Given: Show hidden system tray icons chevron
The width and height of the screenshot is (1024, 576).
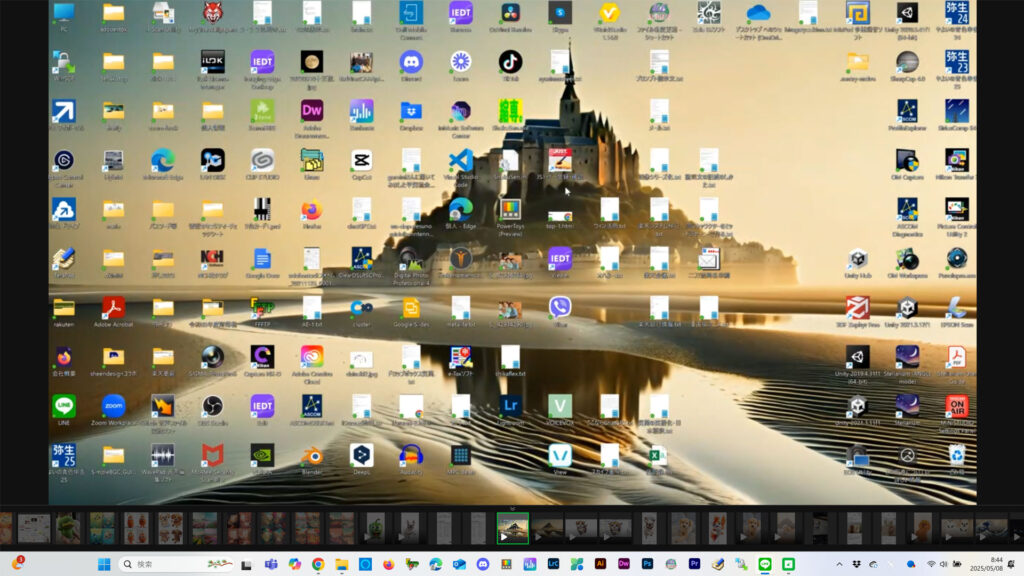Looking at the screenshot, I should coord(839,564).
